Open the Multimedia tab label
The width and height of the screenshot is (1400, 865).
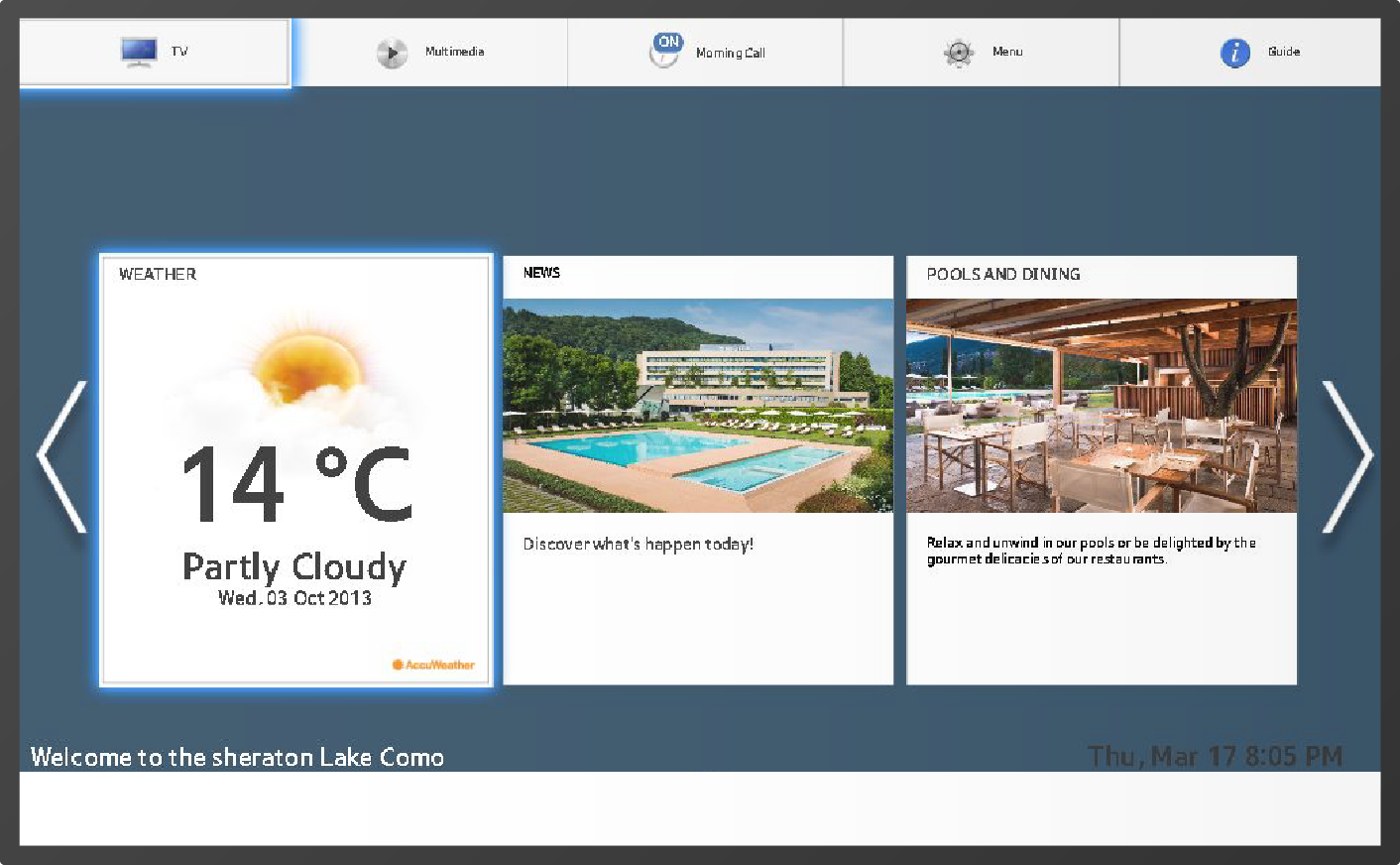tap(454, 52)
